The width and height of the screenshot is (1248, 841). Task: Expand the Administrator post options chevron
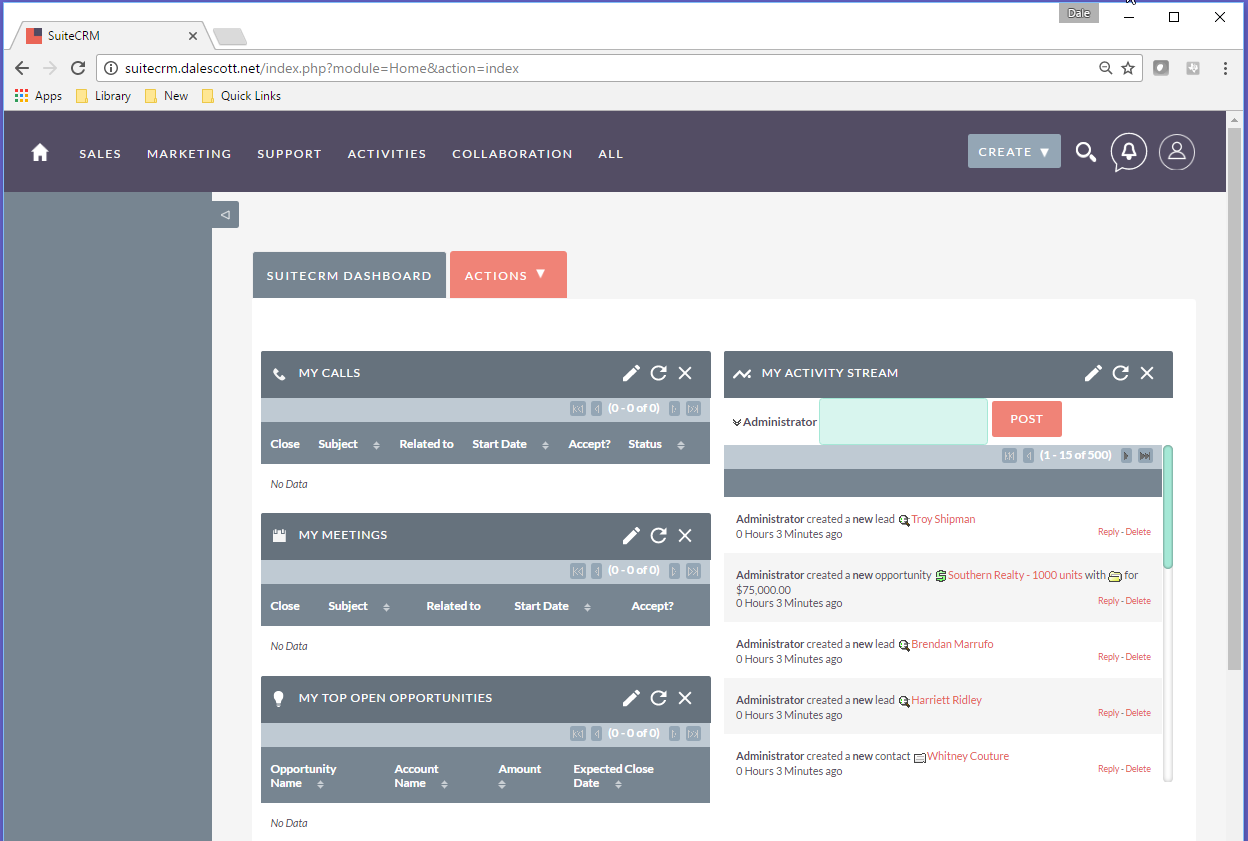pos(736,422)
